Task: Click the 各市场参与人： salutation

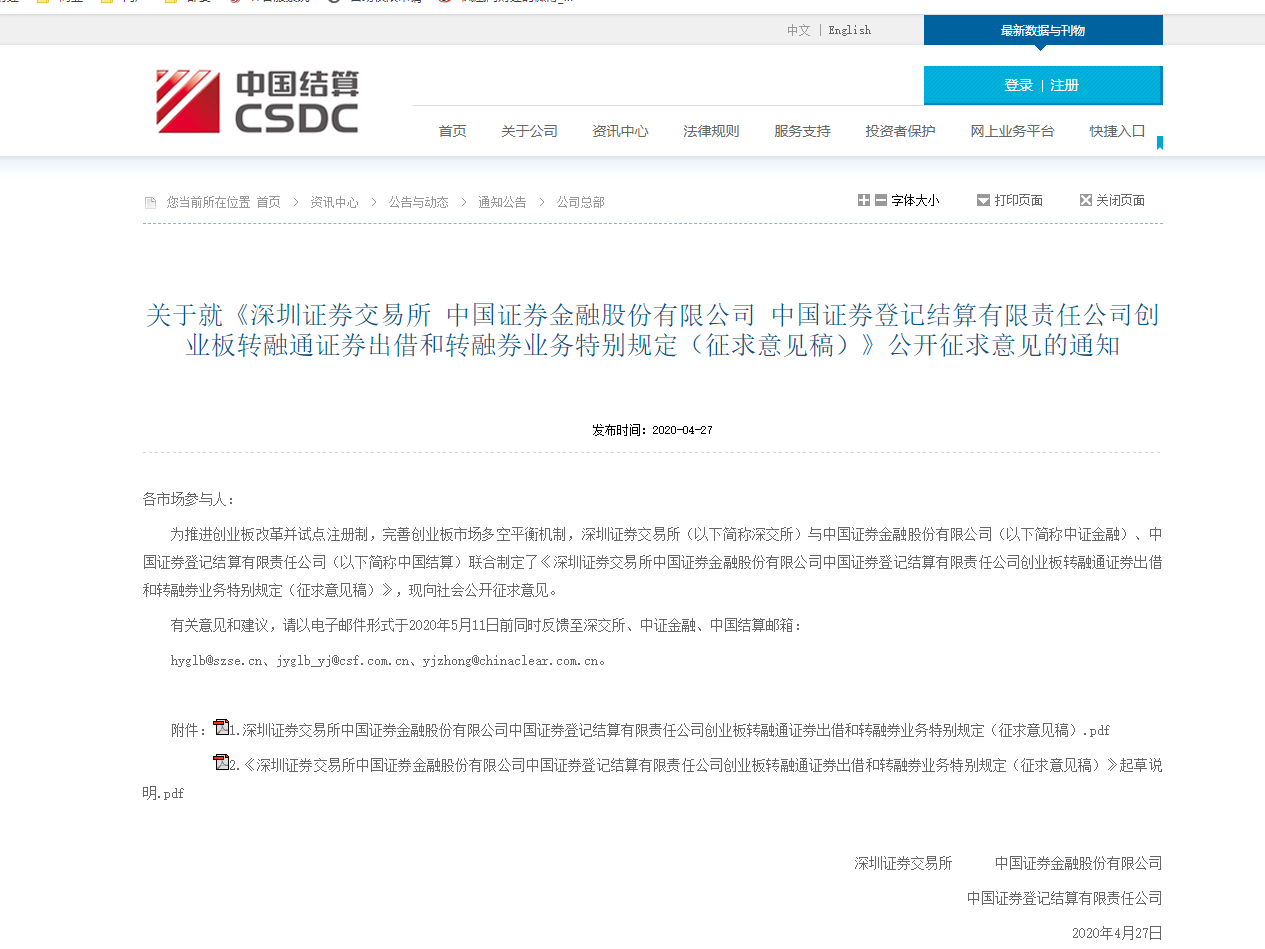Action: coord(190,499)
